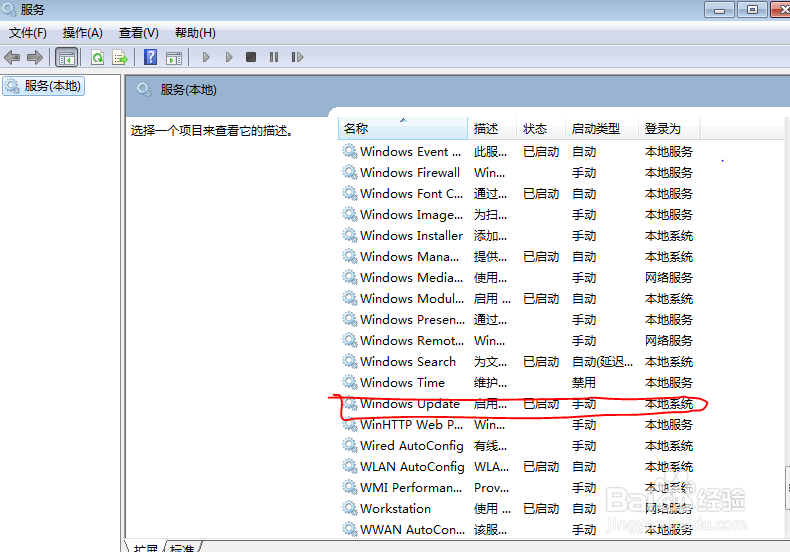Click the Pause service icon

[x=274, y=57]
